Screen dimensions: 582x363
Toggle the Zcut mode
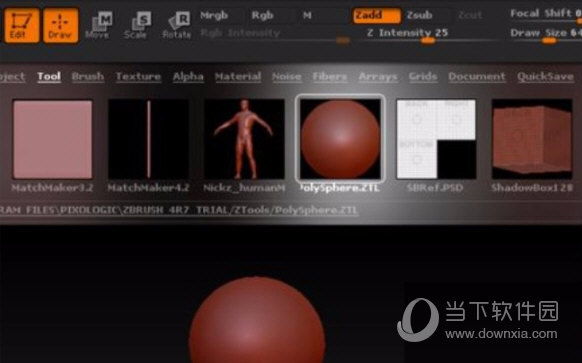[470, 16]
